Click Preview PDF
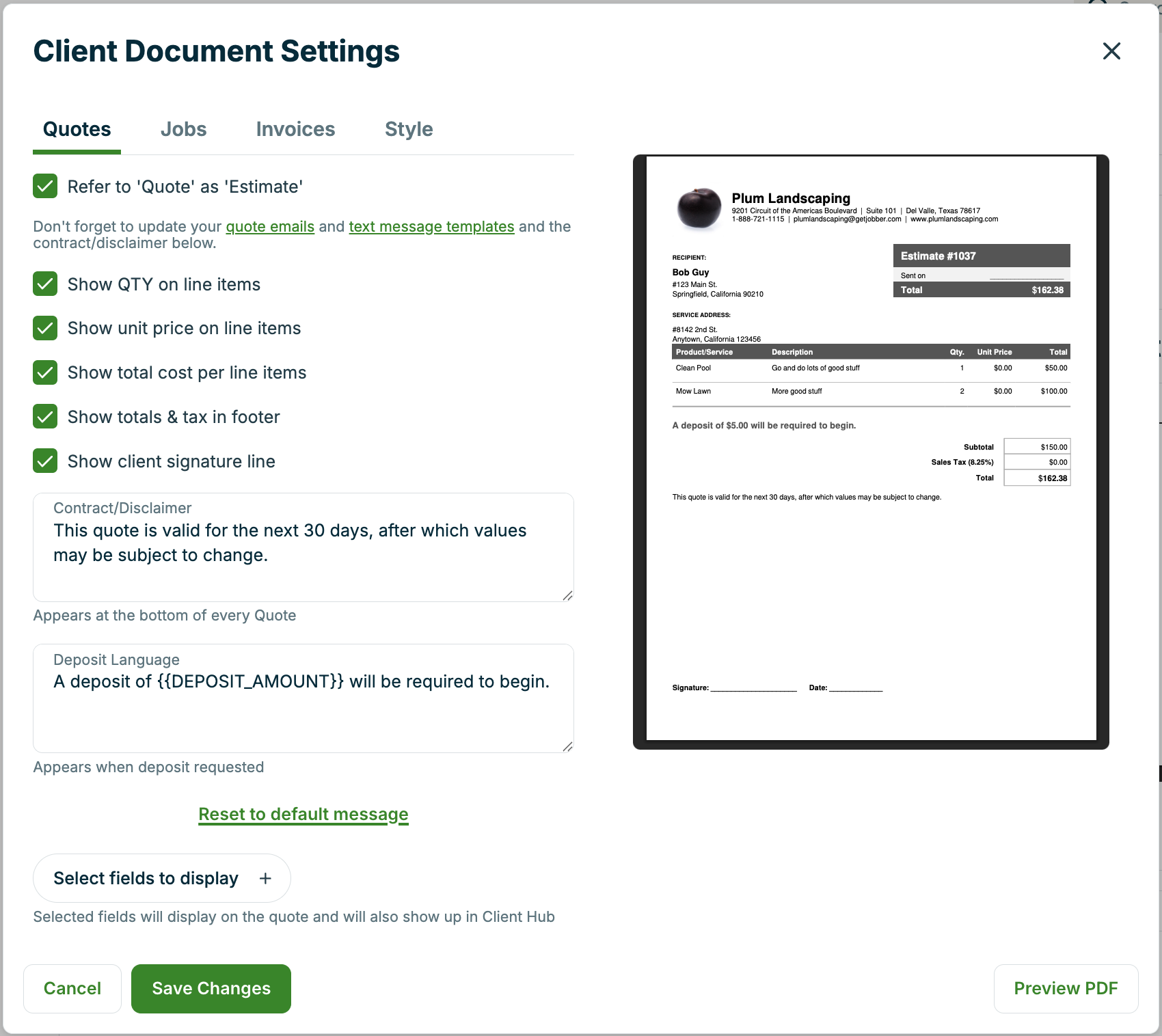1162x1036 pixels. click(1066, 988)
